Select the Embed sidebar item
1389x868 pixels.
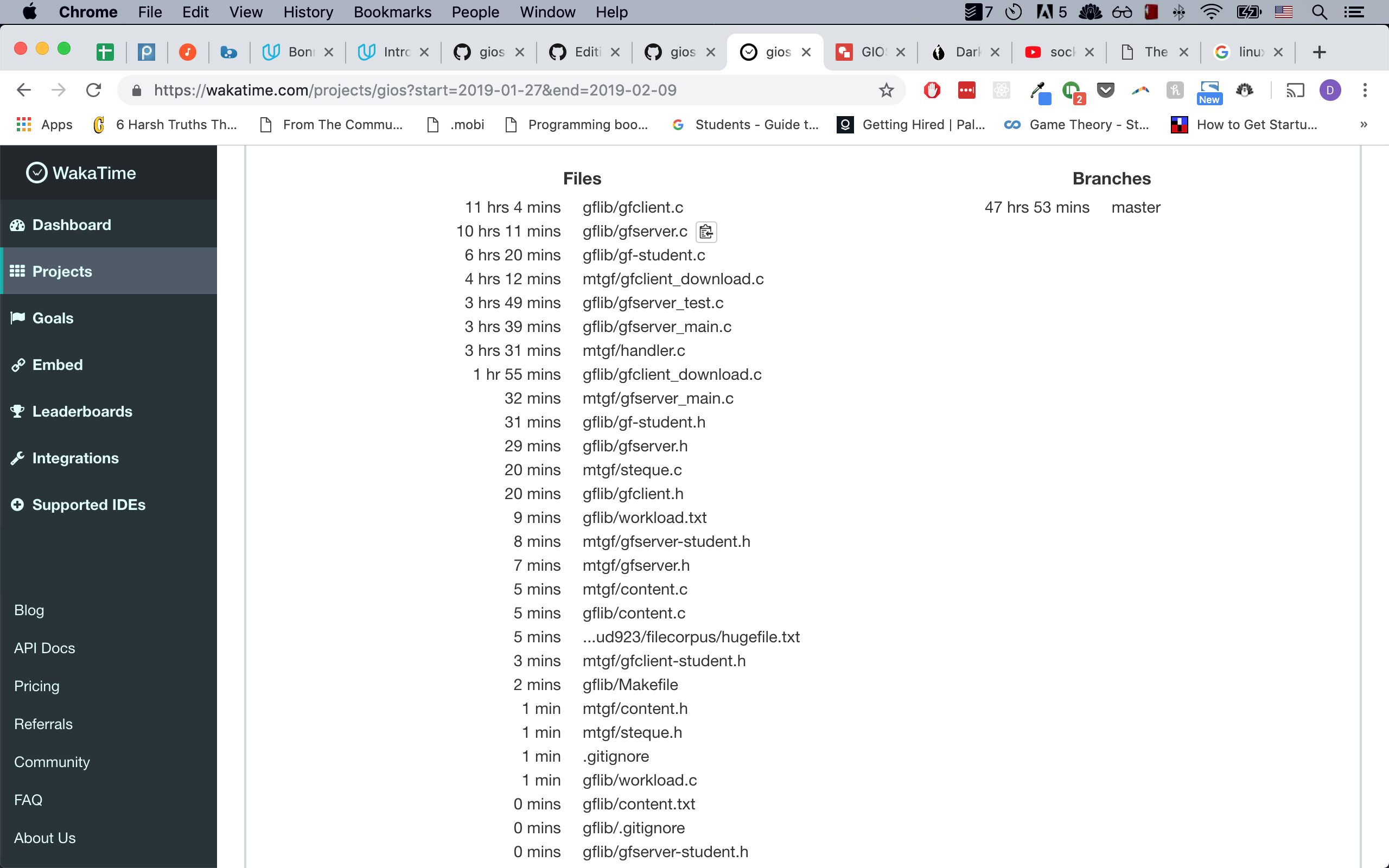click(x=58, y=365)
